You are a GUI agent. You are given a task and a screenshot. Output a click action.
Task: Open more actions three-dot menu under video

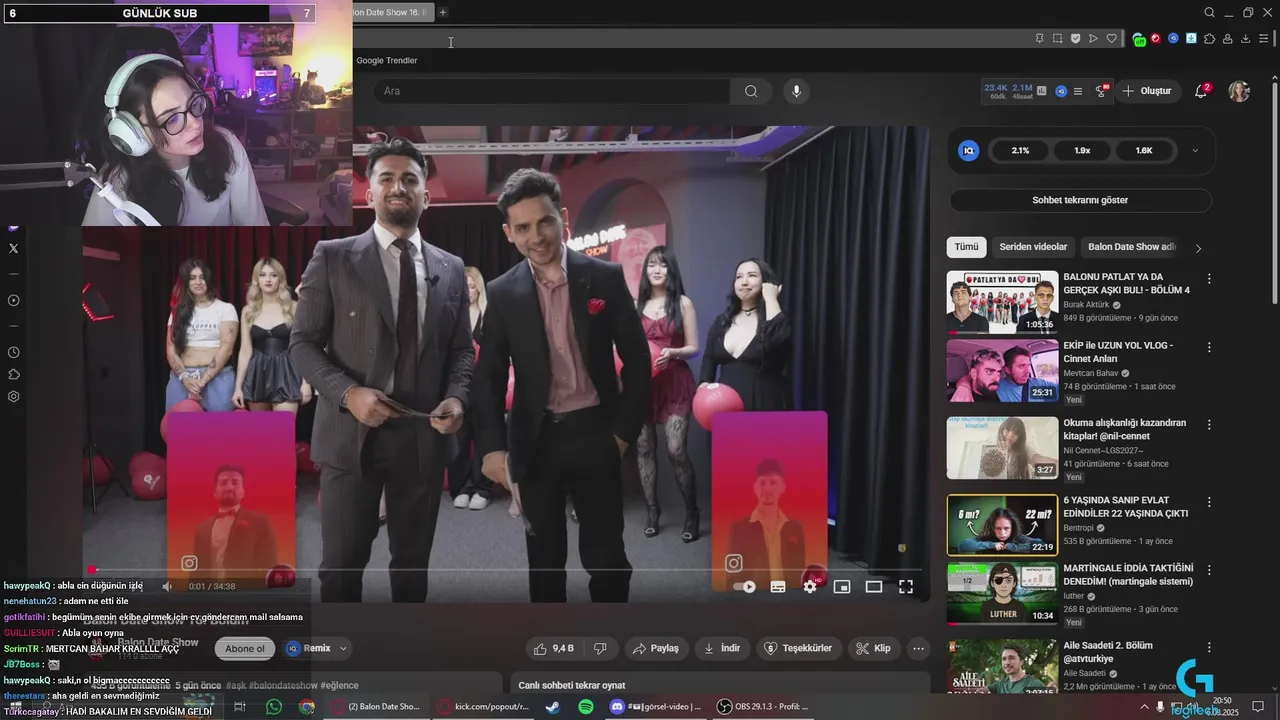(918, 648)
